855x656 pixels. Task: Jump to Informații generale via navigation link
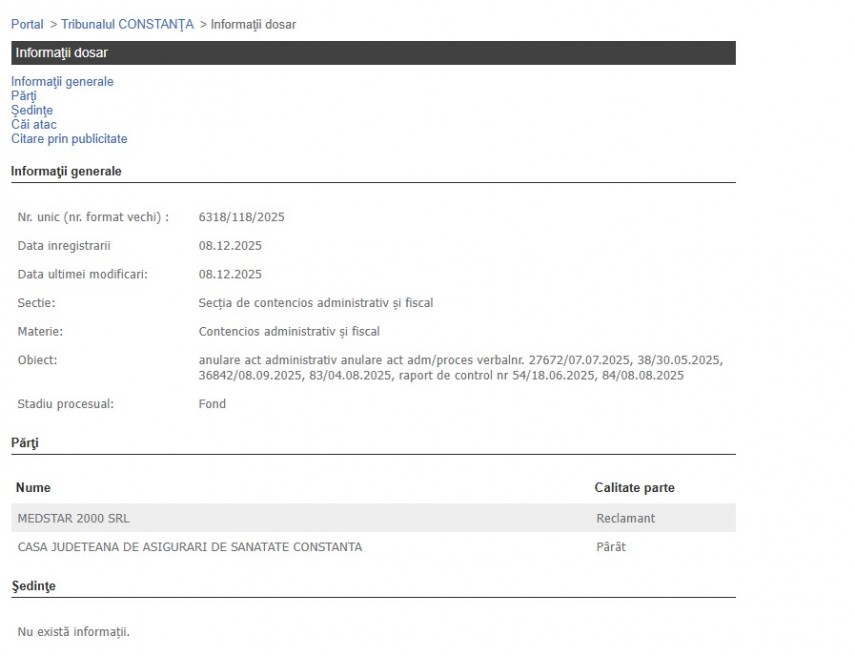62,82
